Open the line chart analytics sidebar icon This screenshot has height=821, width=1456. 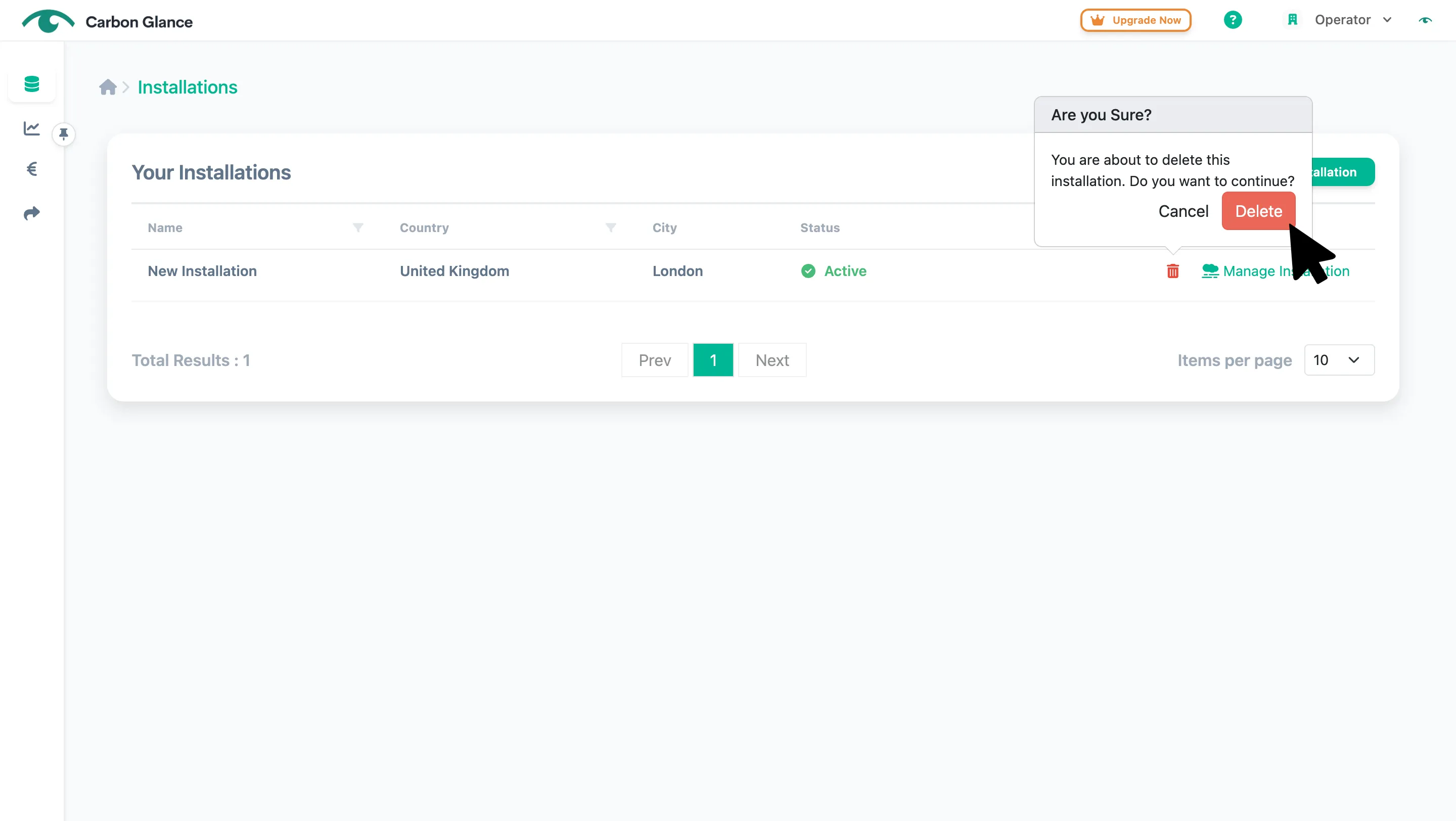click(32, 128)
